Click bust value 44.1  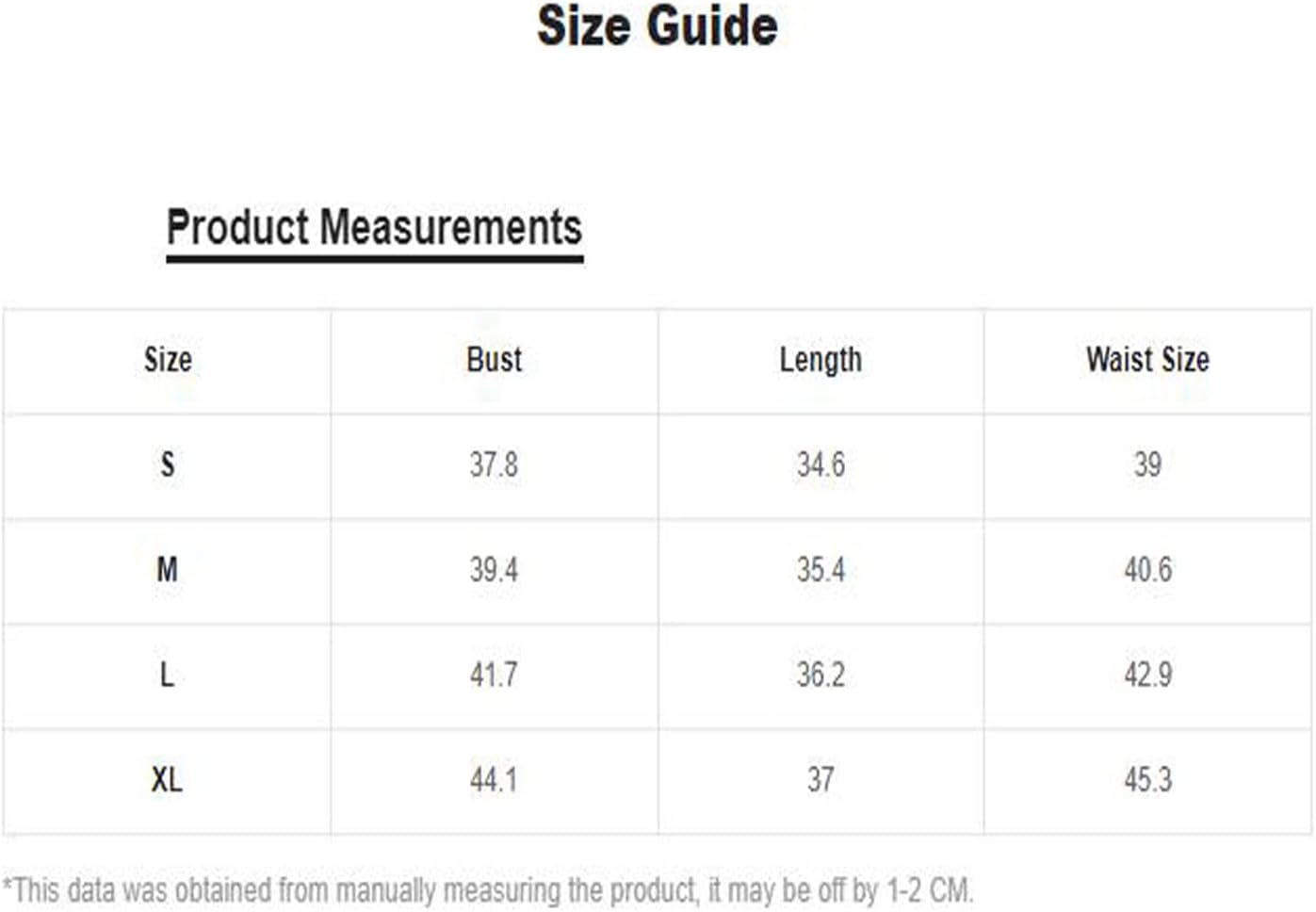click(x=494, y=780)
